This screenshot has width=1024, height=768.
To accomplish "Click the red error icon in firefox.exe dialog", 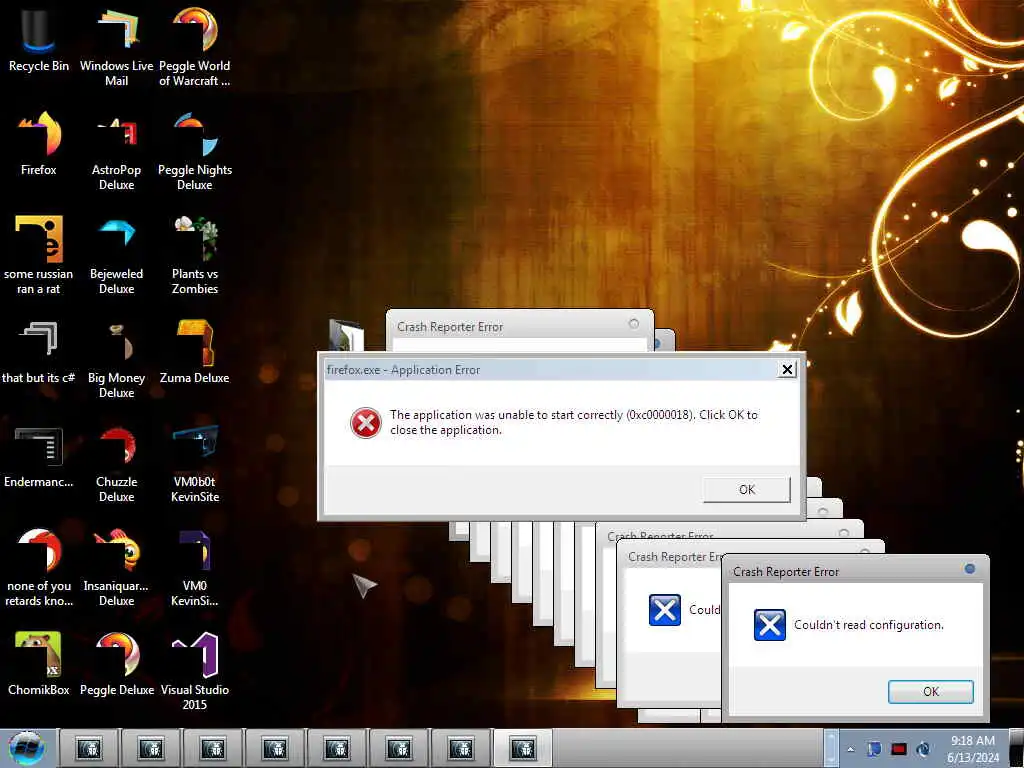I will (x=365, y=423).
